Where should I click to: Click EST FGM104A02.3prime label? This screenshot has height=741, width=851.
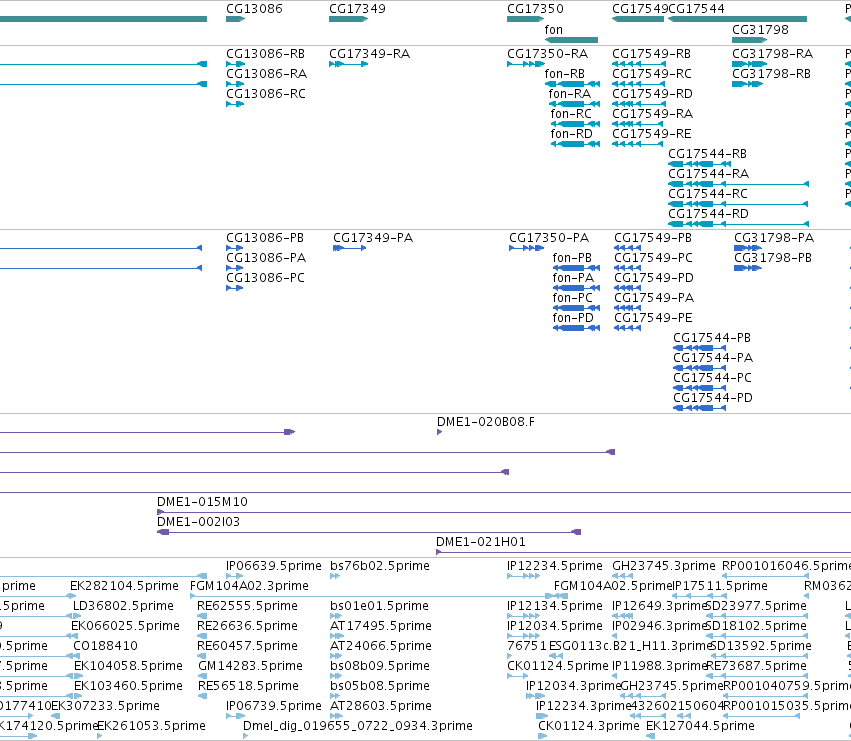click(x=249, y=586)
